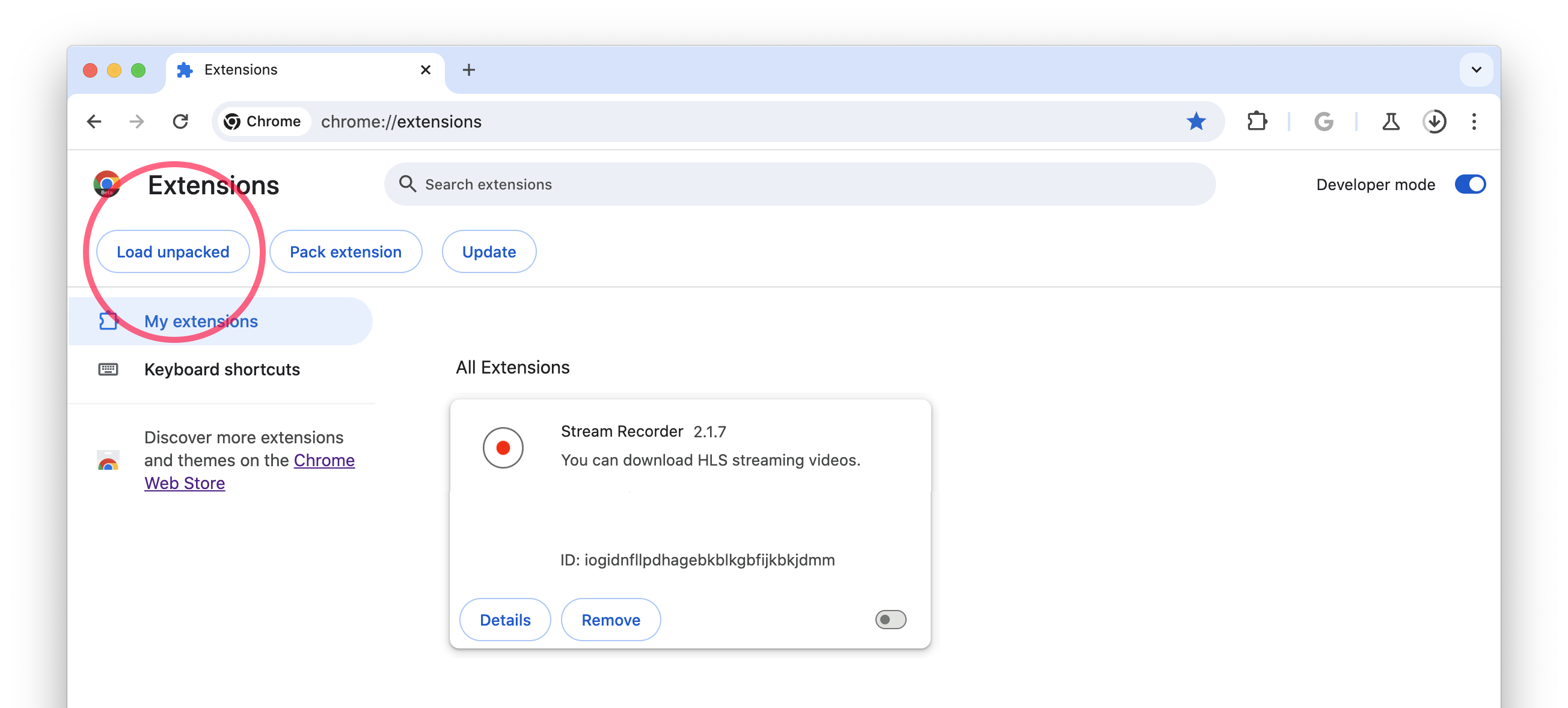Click the puzzle icon beside My extensions

[x=108, y=321]
